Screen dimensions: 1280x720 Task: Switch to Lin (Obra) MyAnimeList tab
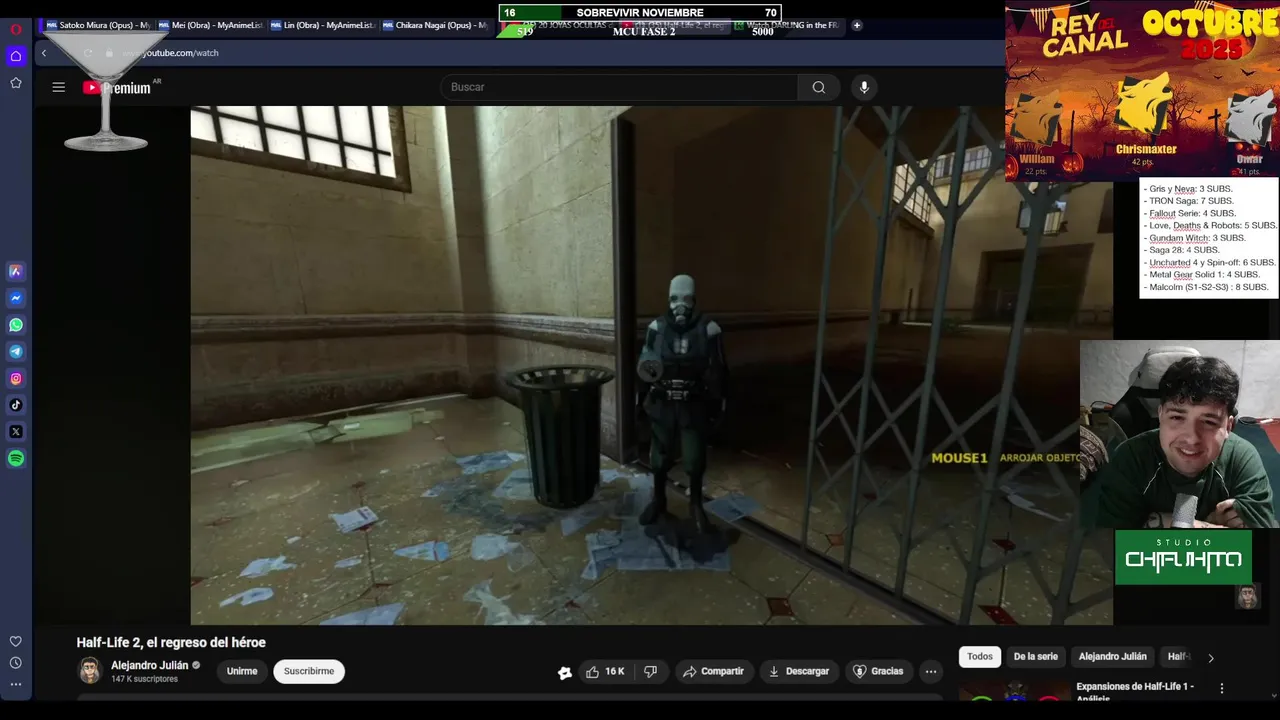pyautogui.click(x=321, y=25)
